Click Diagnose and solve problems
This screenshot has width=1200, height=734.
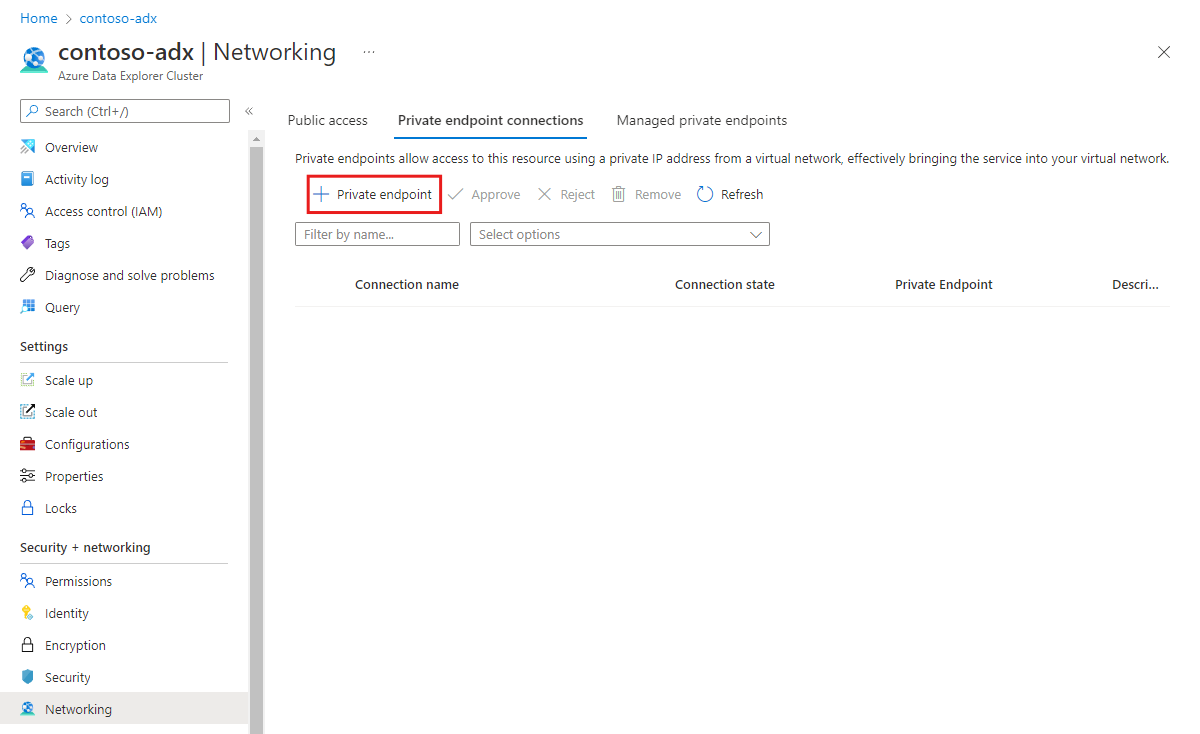point(129,274)
